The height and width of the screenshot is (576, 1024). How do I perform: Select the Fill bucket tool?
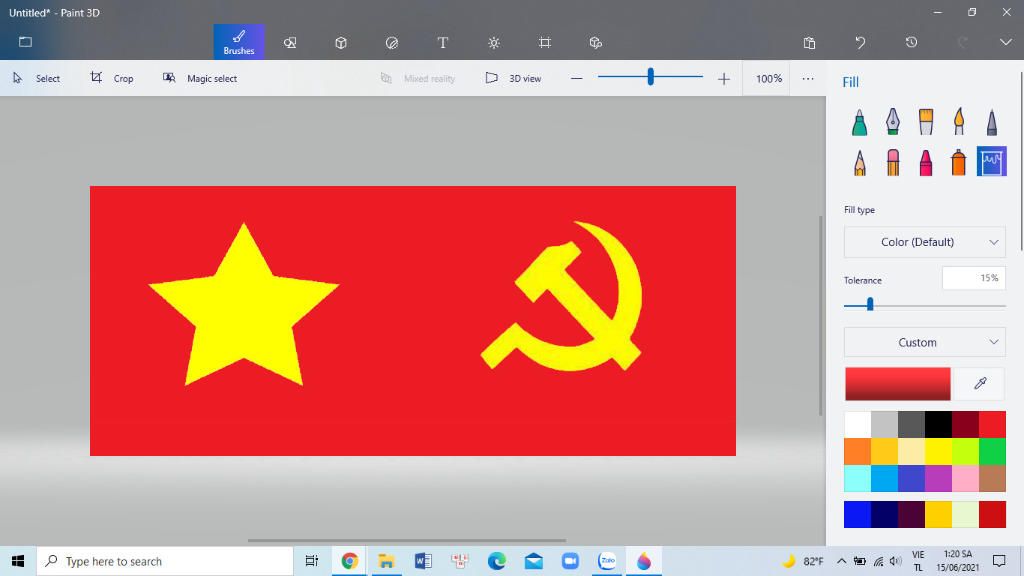point(991,161)
